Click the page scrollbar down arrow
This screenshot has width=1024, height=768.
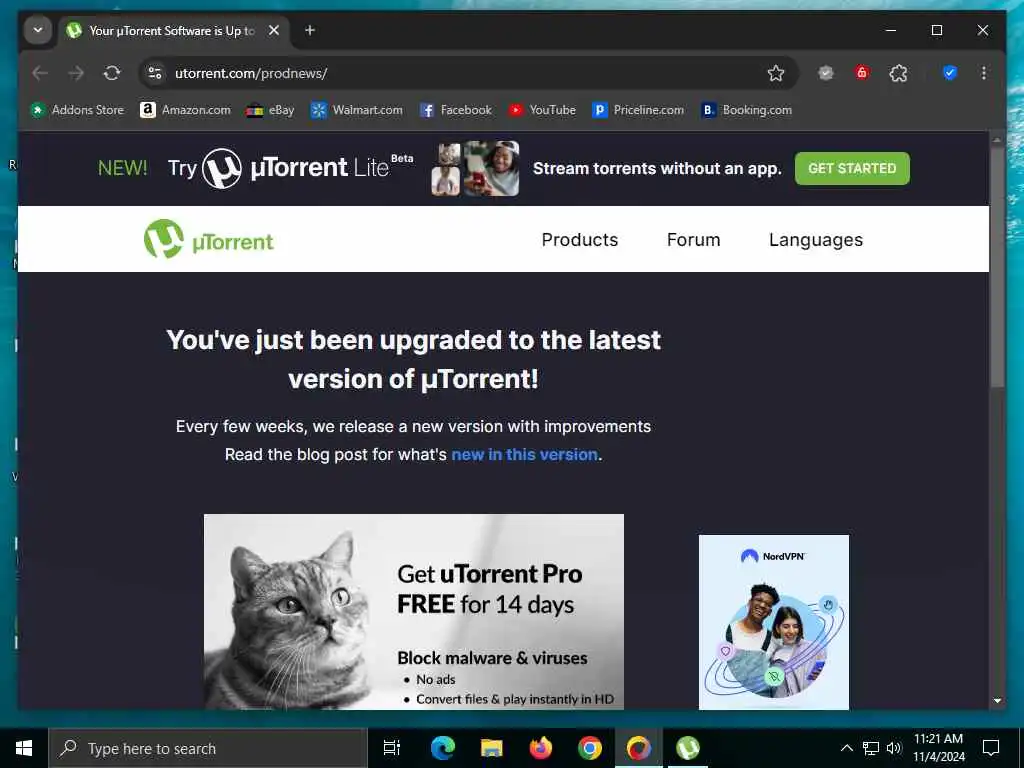[x=997, y=701]
